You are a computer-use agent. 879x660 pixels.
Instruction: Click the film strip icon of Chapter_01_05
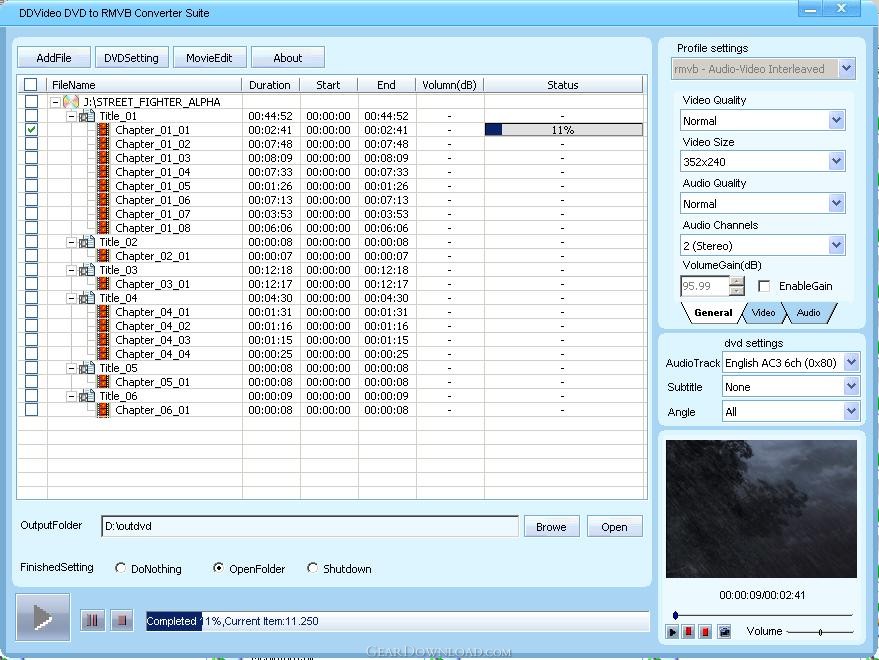103,186
